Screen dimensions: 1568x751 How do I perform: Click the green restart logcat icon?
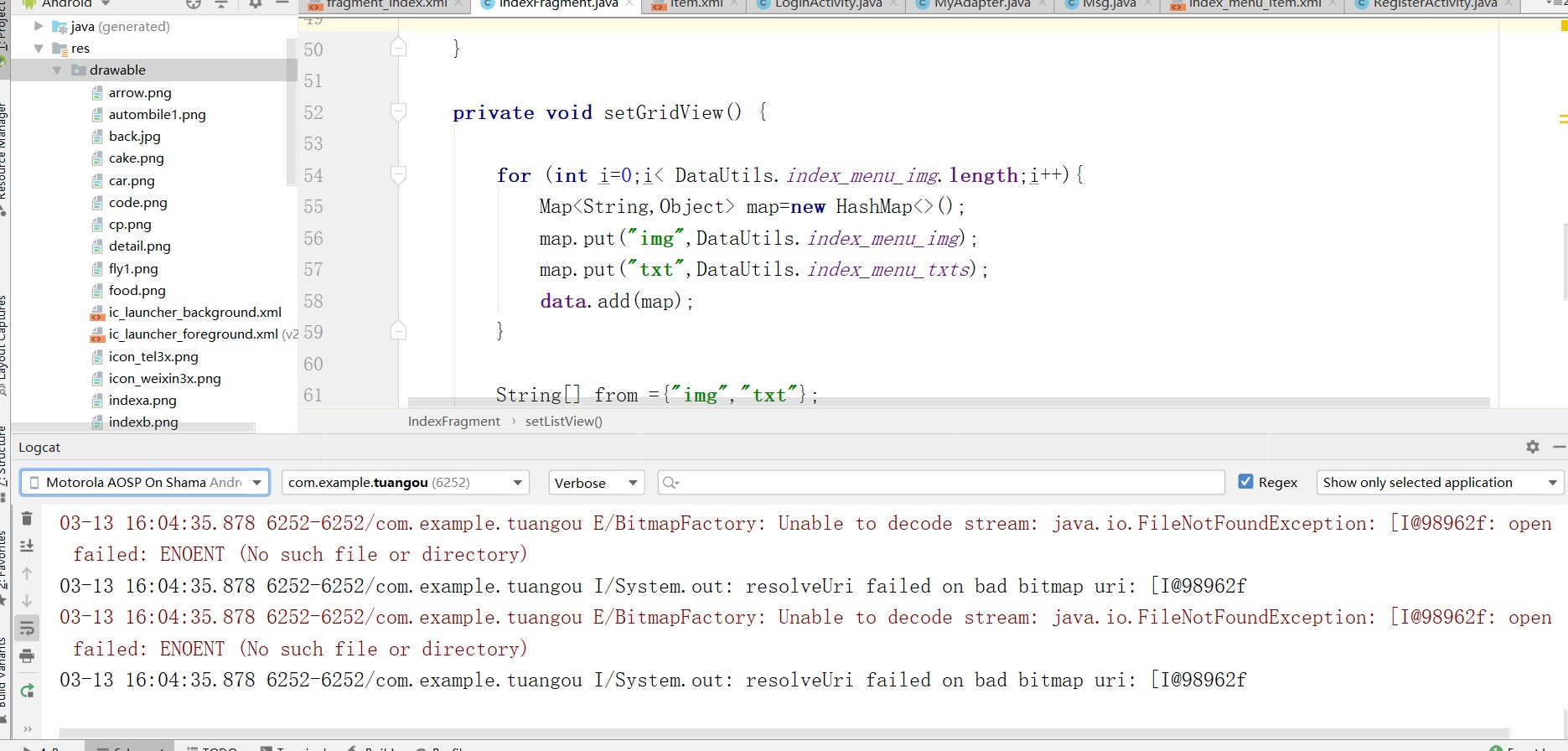point(27,691)
